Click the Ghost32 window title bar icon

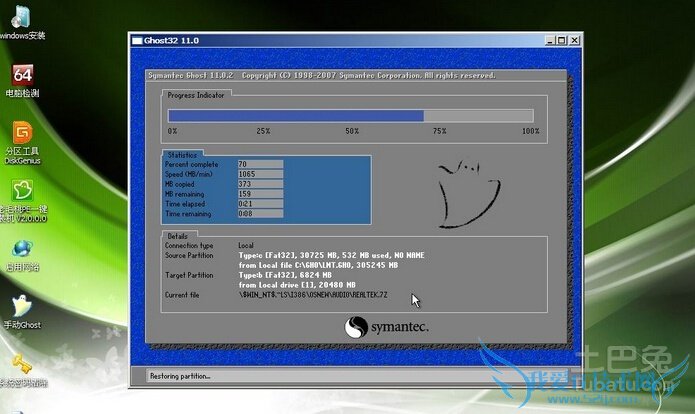tap(137, 40)
